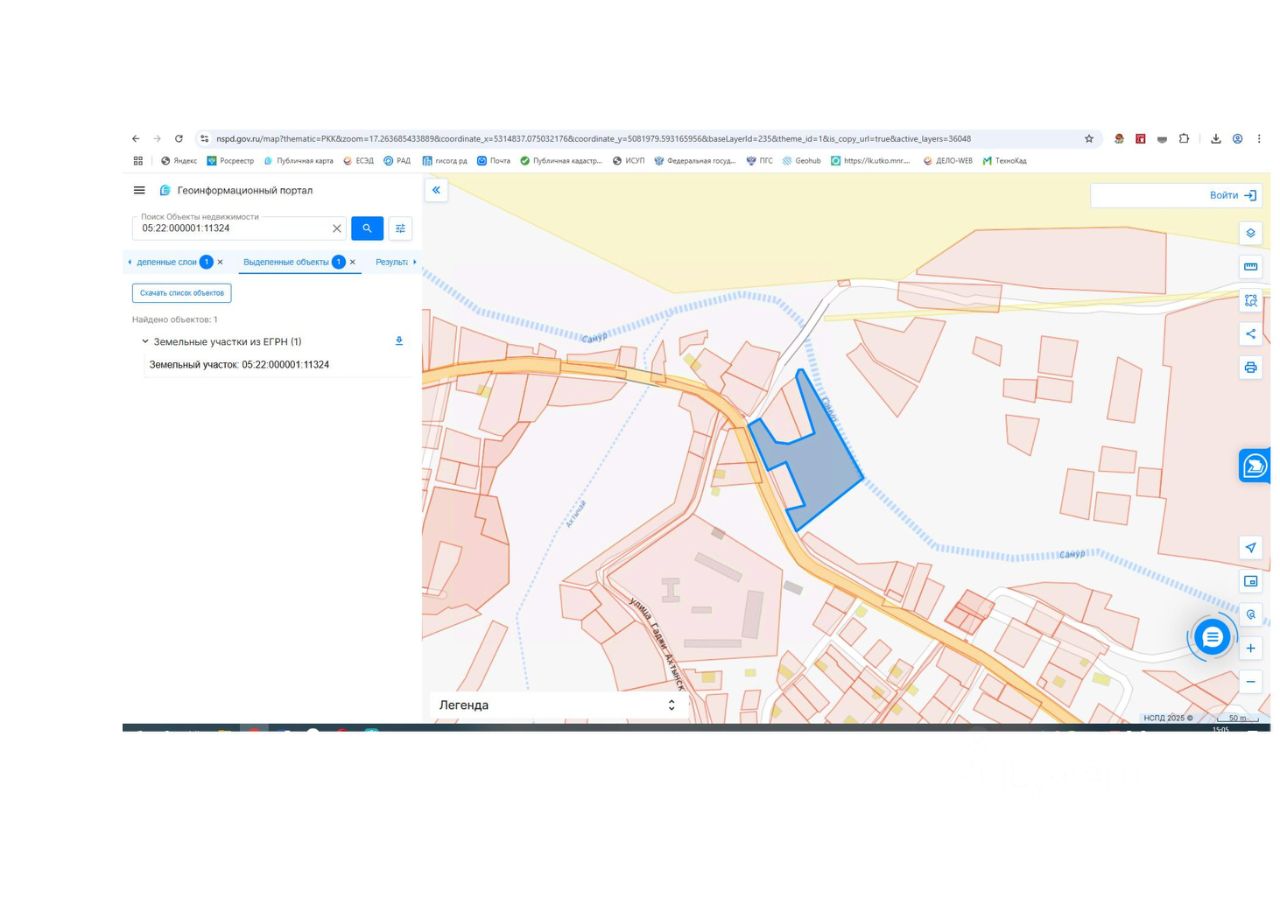Open the Публичная кадастр... bookmark
This screenshot has width=1280, height=905.
561,160
